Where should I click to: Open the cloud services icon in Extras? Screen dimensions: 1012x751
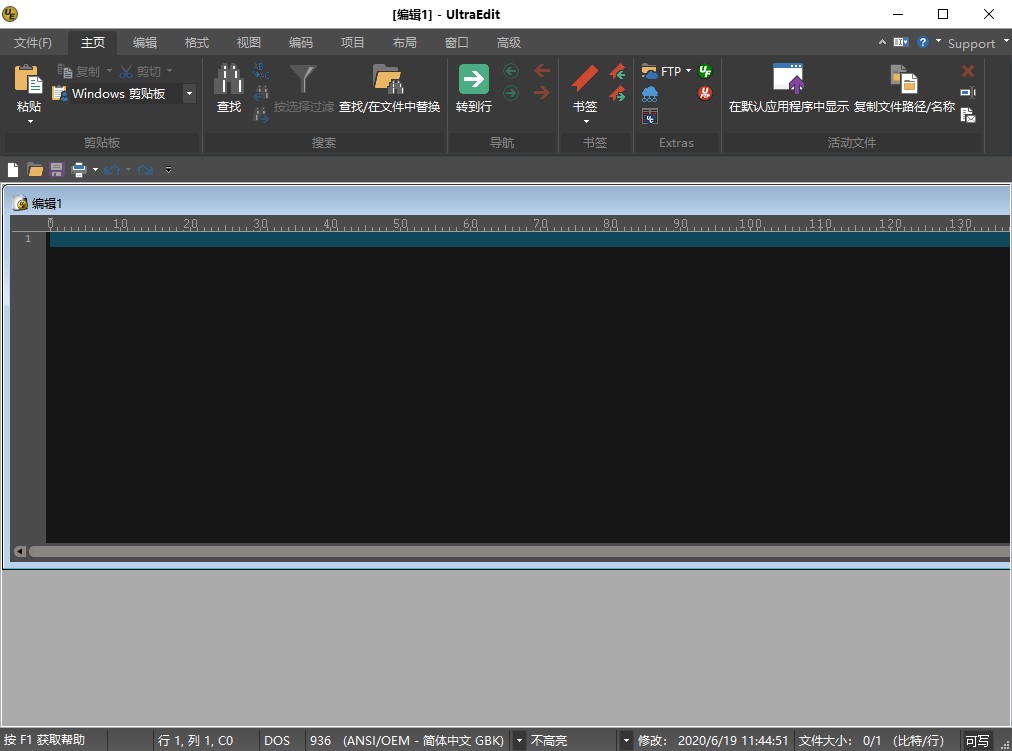click(650, 94)
